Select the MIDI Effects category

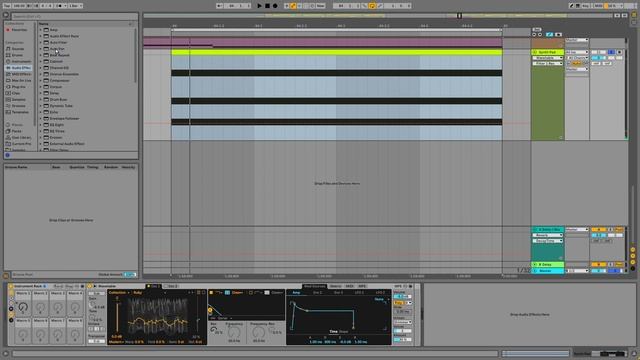point(18,74)
